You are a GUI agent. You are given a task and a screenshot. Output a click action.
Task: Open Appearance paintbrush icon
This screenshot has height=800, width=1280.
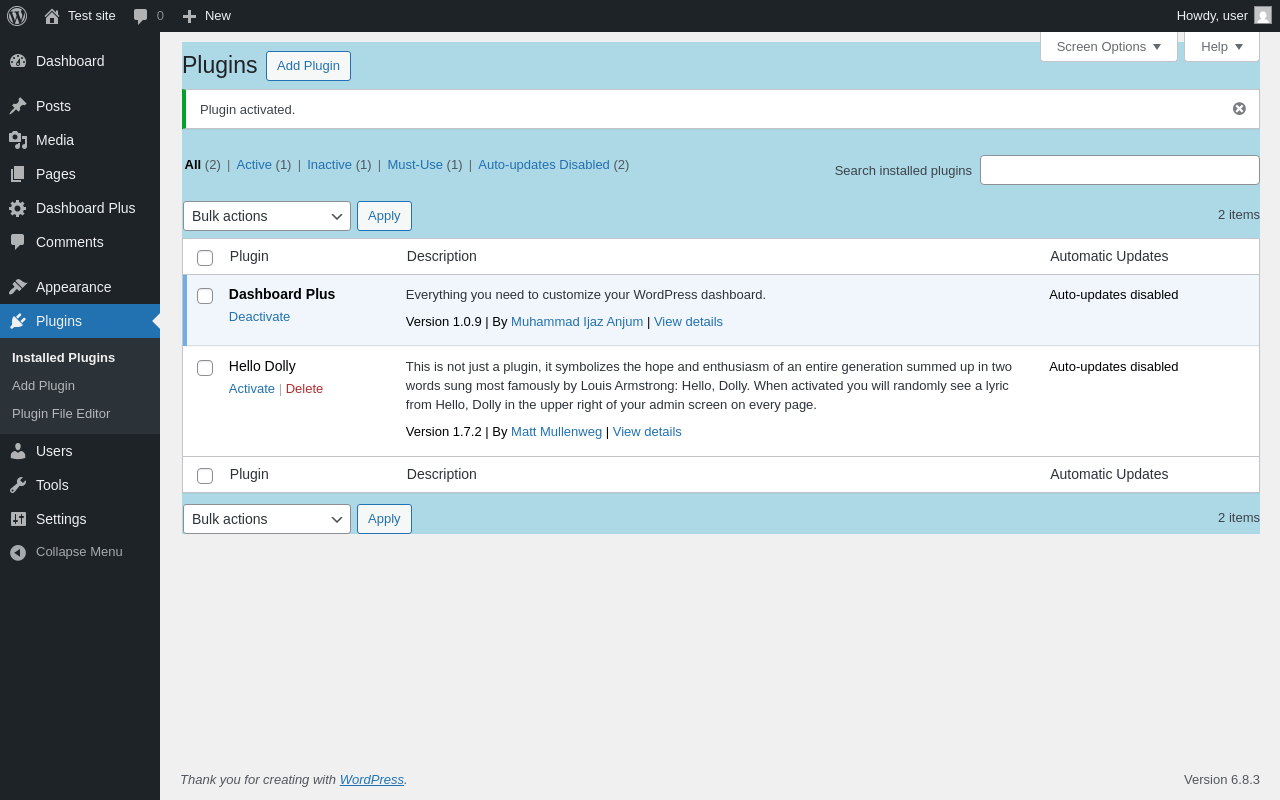pos(18,287)
